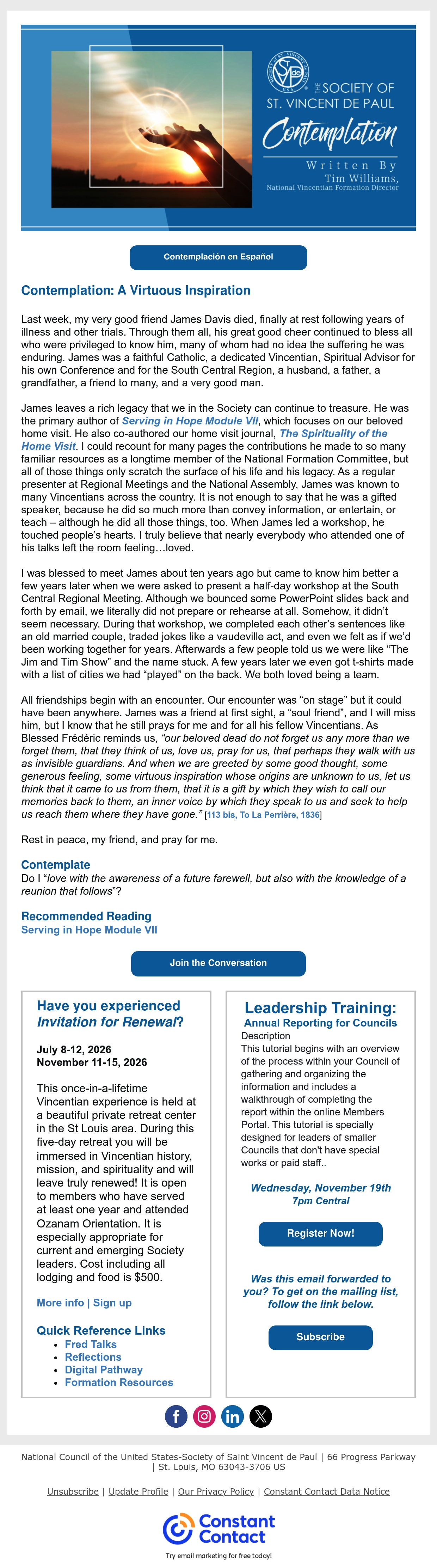437x1568 pixels.
Task: Open the LinkedIn social icon
Action: pyautogui.click(x=233, y=1416)
